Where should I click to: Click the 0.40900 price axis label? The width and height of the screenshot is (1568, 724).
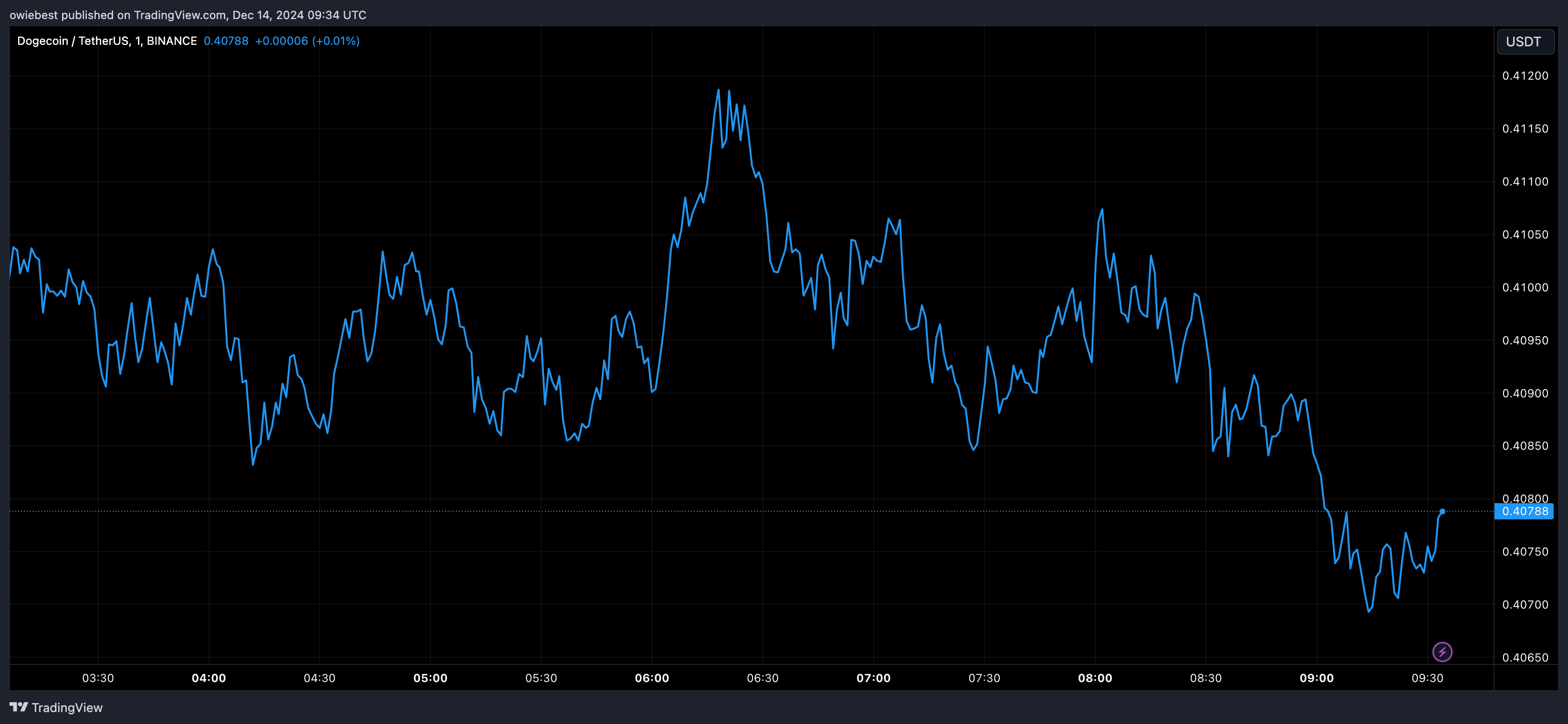[x=1525, y=393]
